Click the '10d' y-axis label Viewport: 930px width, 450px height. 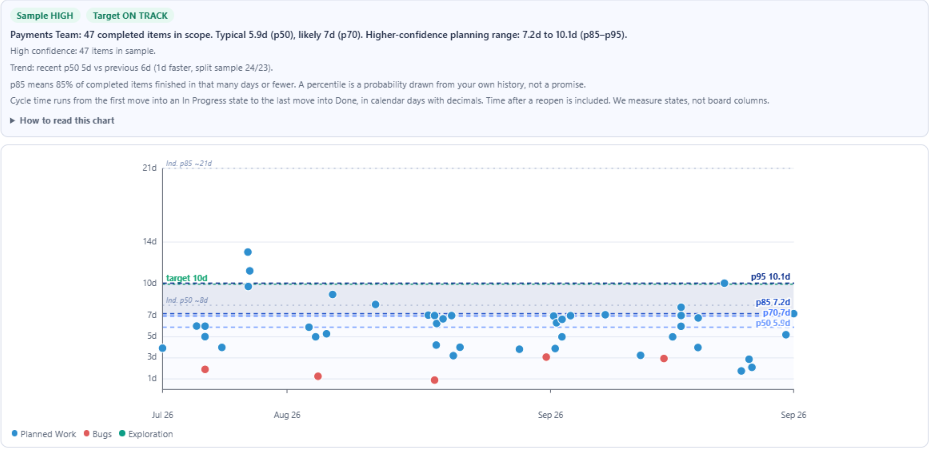point(149,283)
